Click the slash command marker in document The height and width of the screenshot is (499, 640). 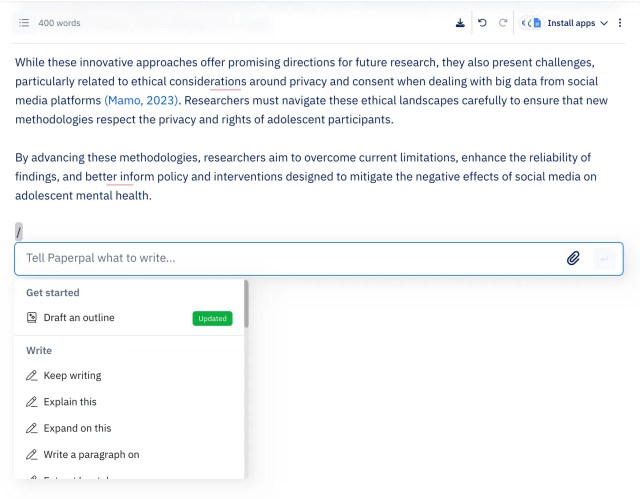[x=19, y=232]
